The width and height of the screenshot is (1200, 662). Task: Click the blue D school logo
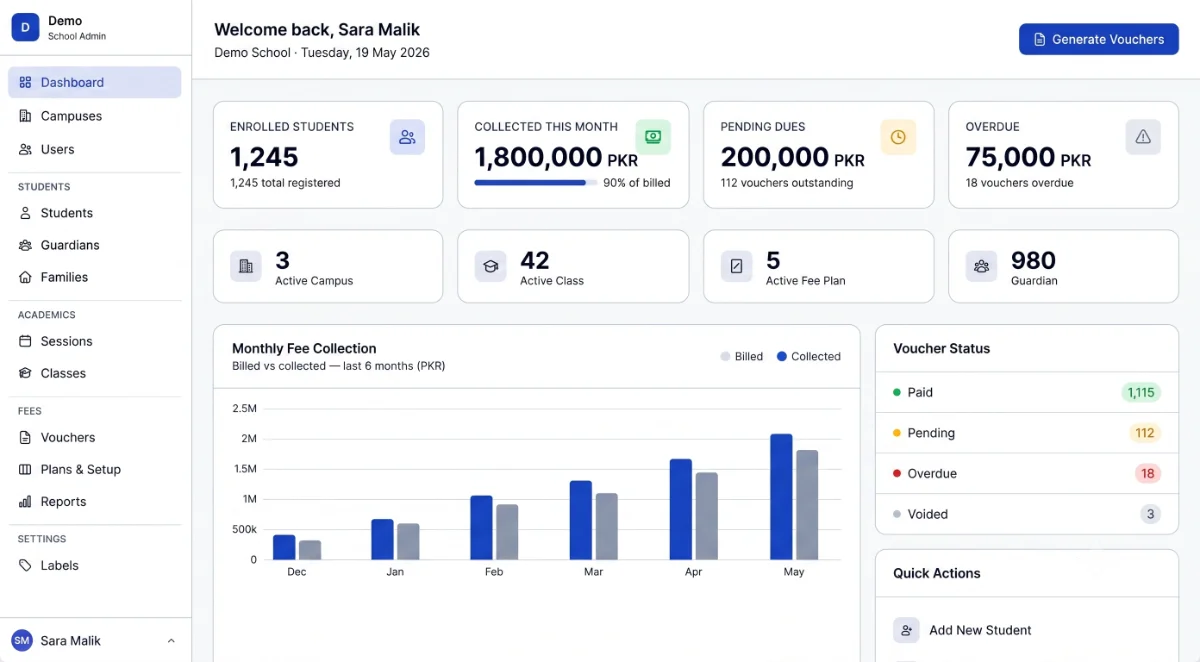(25, 28)
